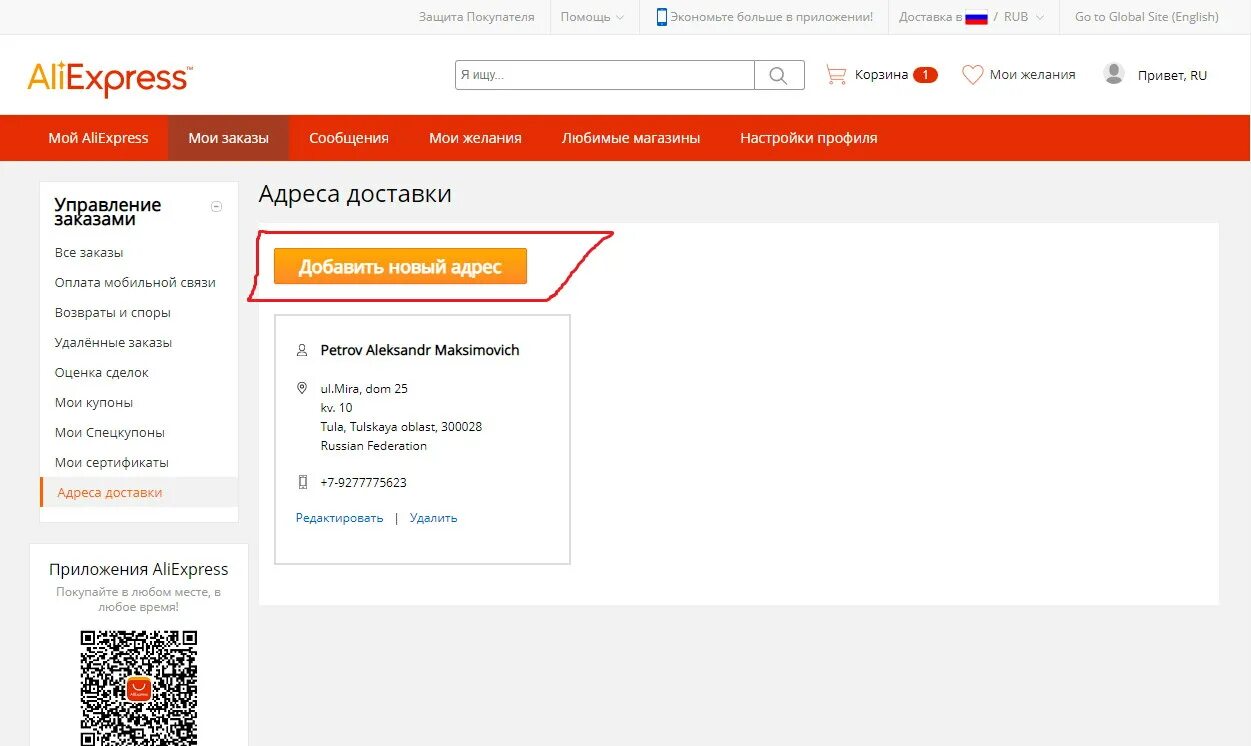Expand the Помощь dropdown
This screenshot has height=746, width=1251.
592,17
